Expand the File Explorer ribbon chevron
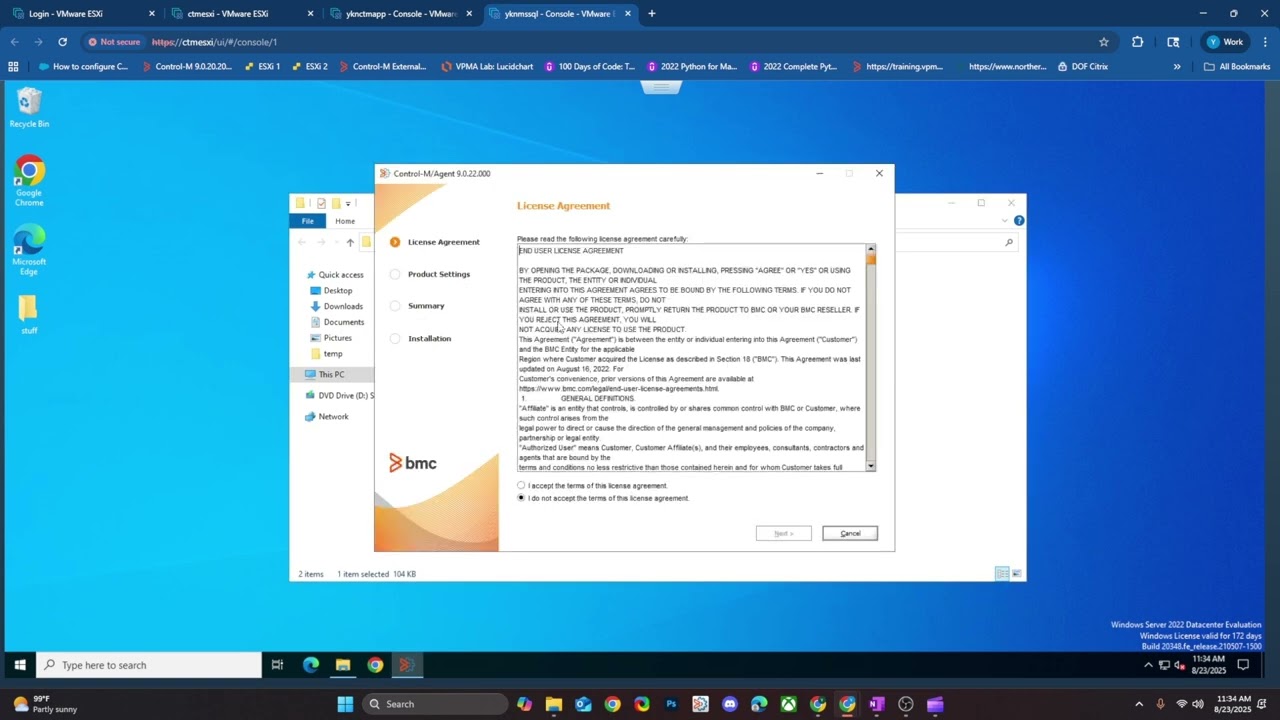Viewport: 1280px width, 720px height. tap(1007, 221)
